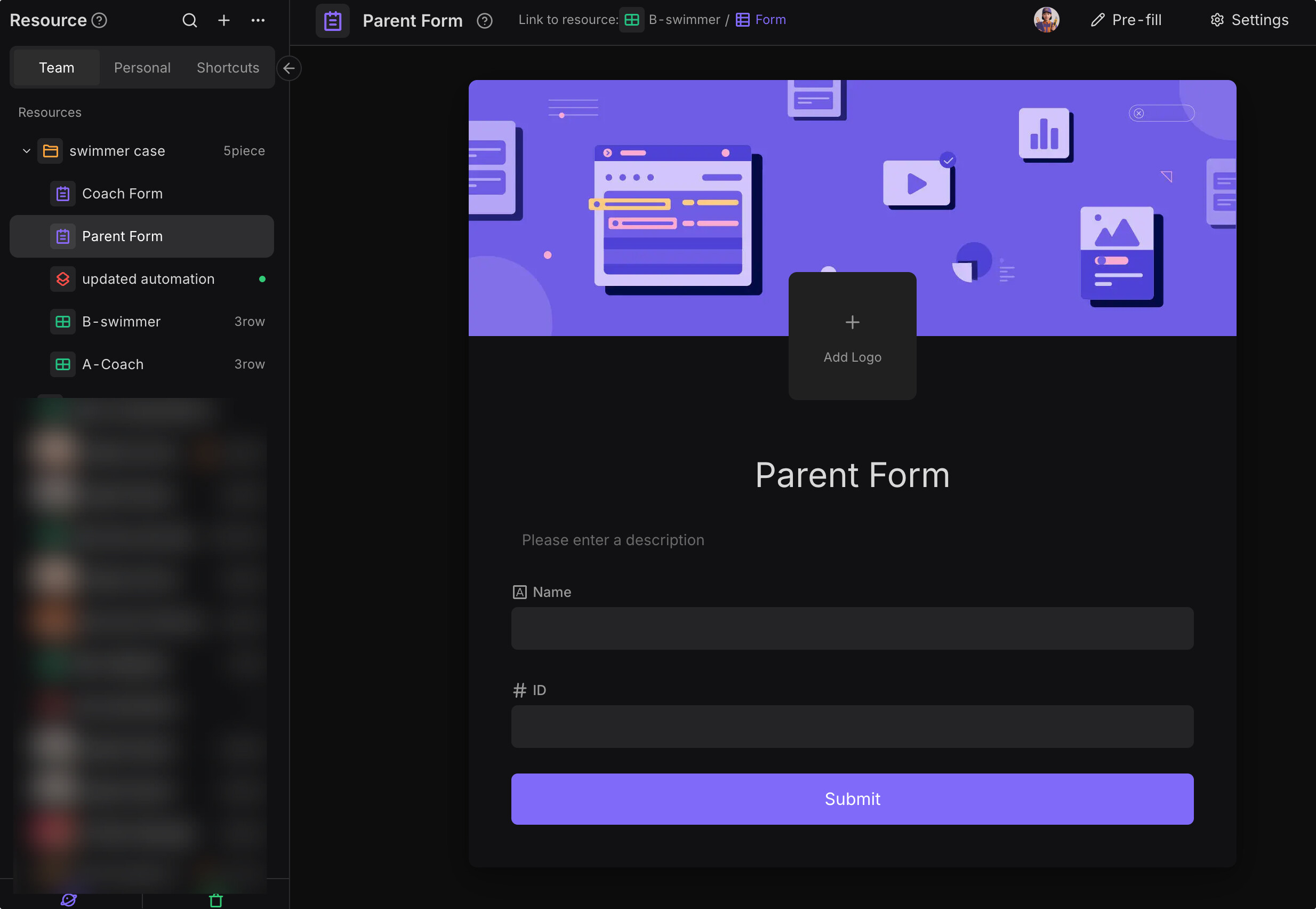Click the Pre-fill button
1316x909 pixels.
pyautogui.click(x=1126, y=20)
